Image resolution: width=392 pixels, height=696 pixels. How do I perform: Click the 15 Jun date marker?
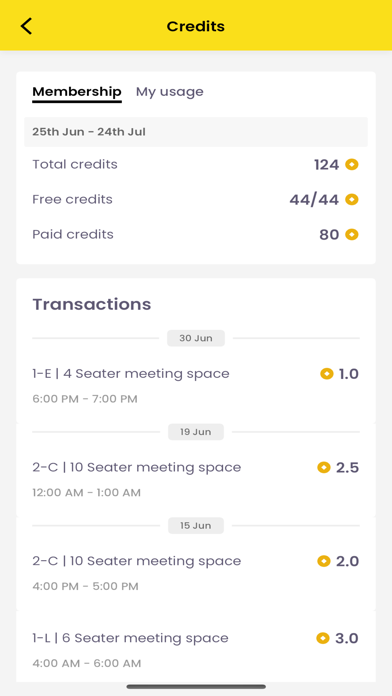(x=196, y=526)
